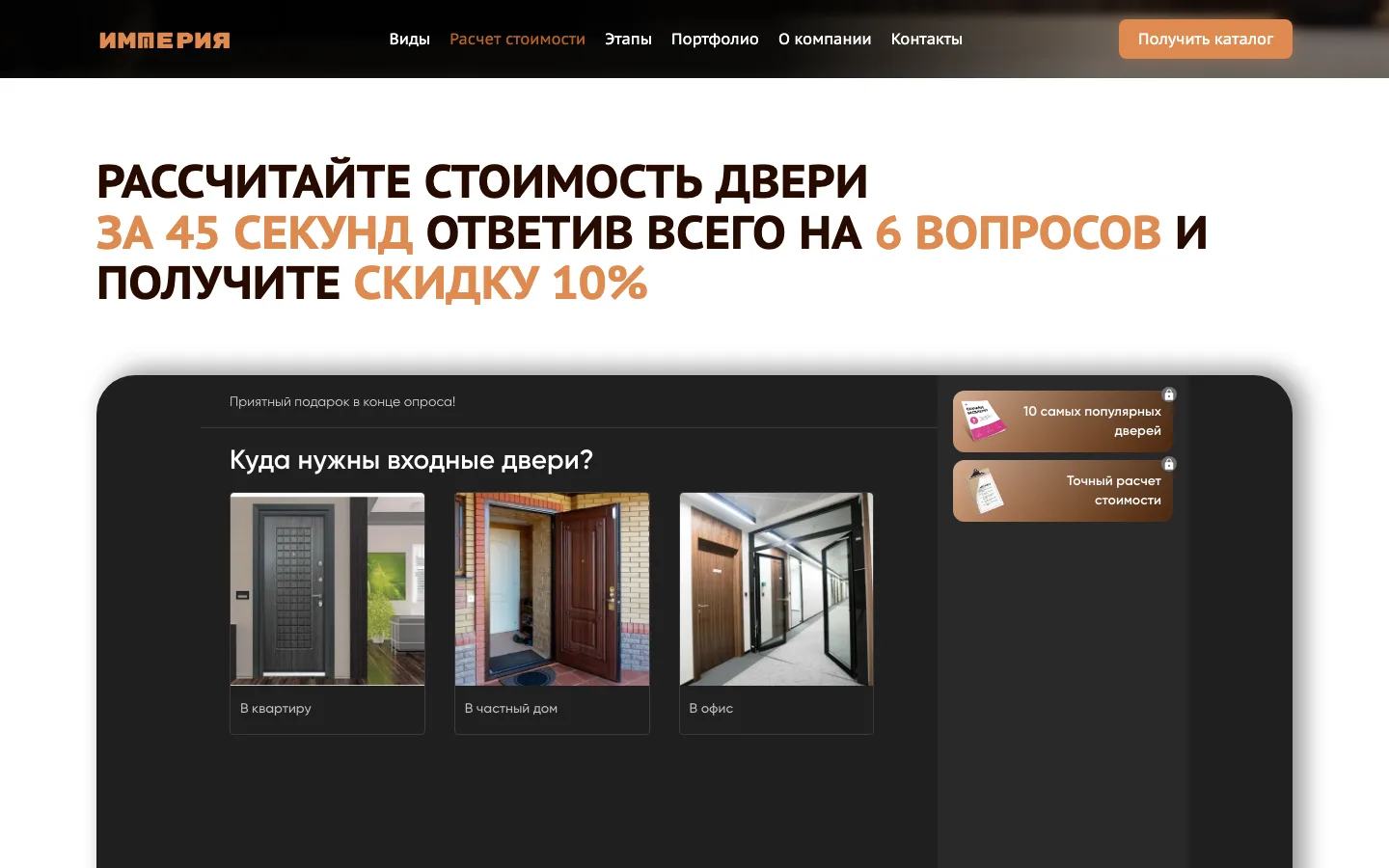Click the 10 самых популярных дверей bonus card
Screen dimensions: 1389x868
click(x=1063, y=421)
